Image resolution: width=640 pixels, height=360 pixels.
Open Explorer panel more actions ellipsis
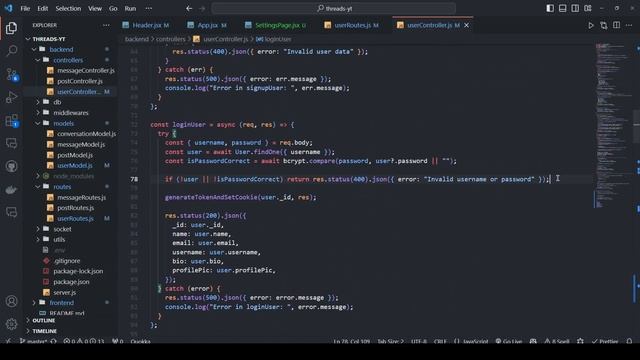(x=106, y=25)
